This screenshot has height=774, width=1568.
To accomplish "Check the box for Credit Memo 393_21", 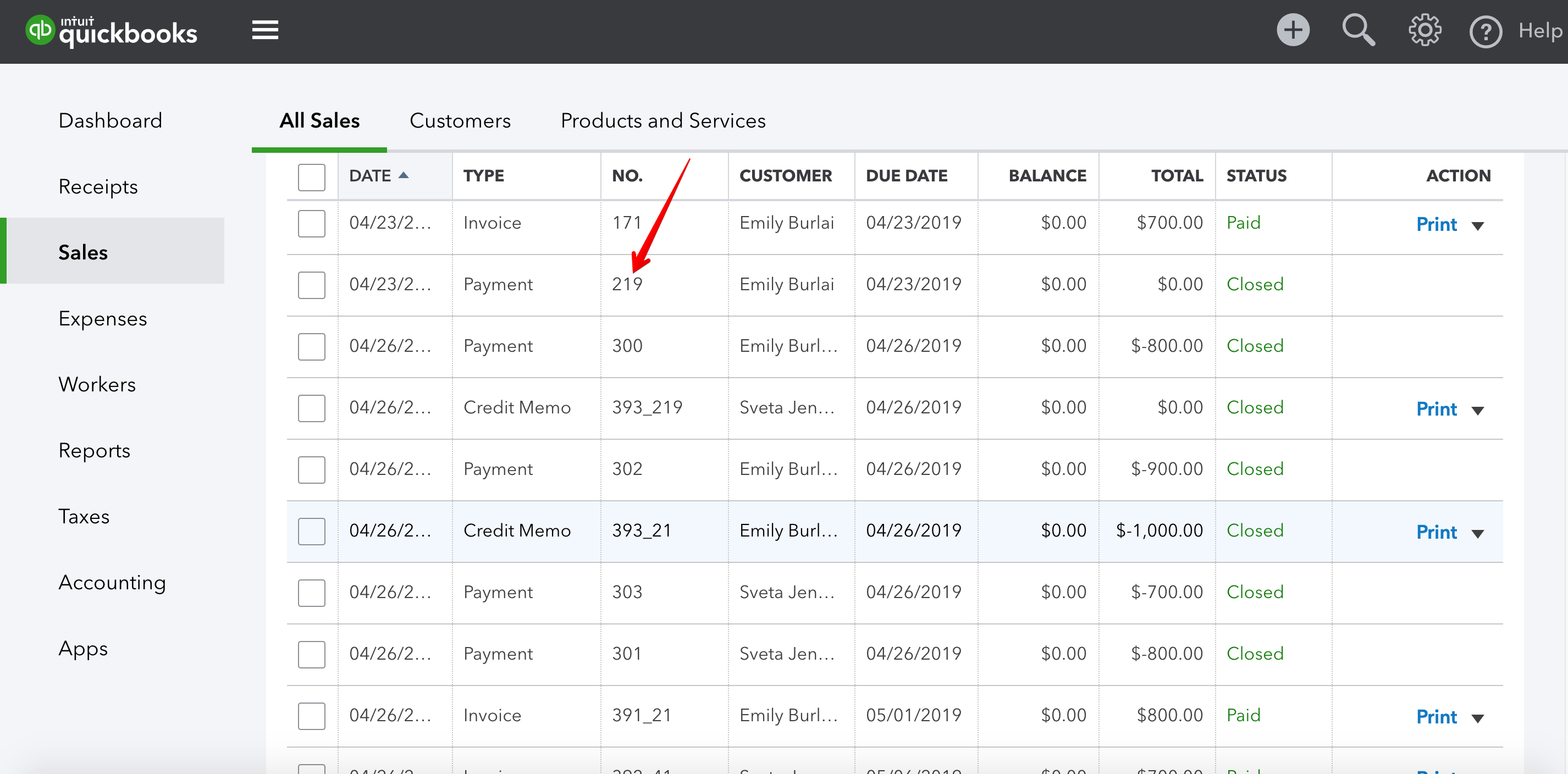I will [x=312, y=531].
